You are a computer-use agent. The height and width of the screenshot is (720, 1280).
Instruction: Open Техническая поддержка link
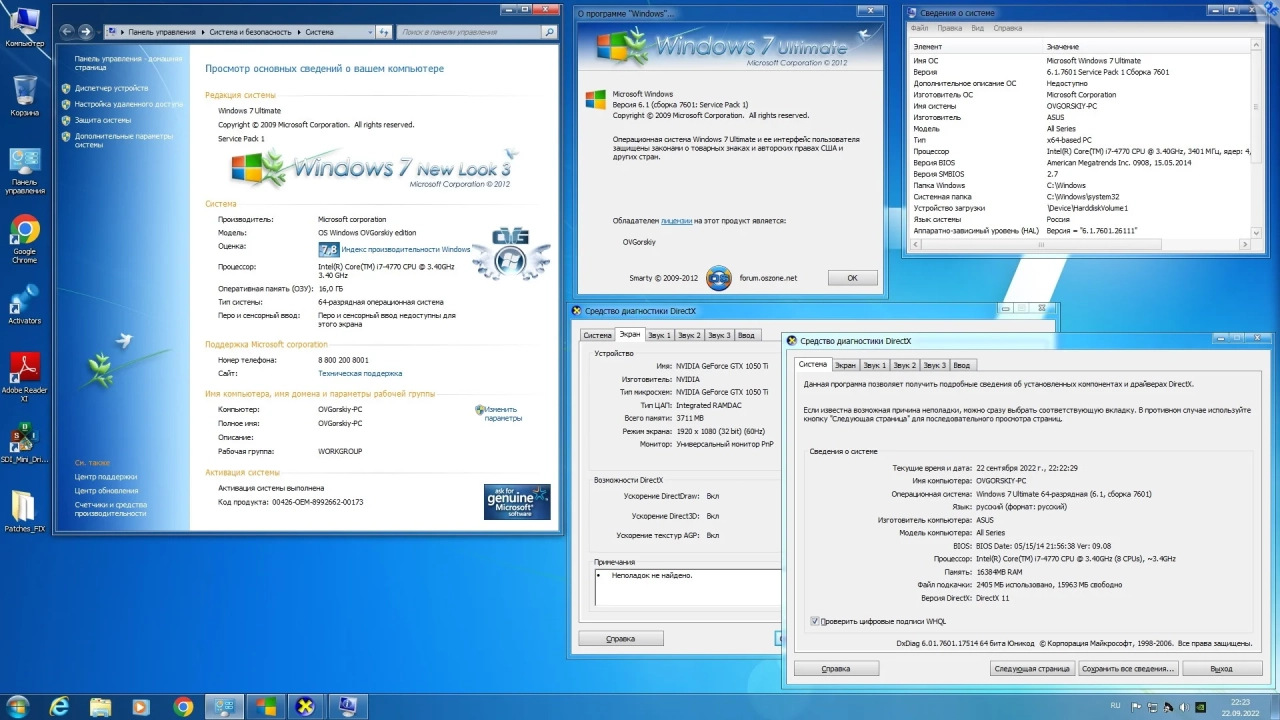[x=360, y=373]
